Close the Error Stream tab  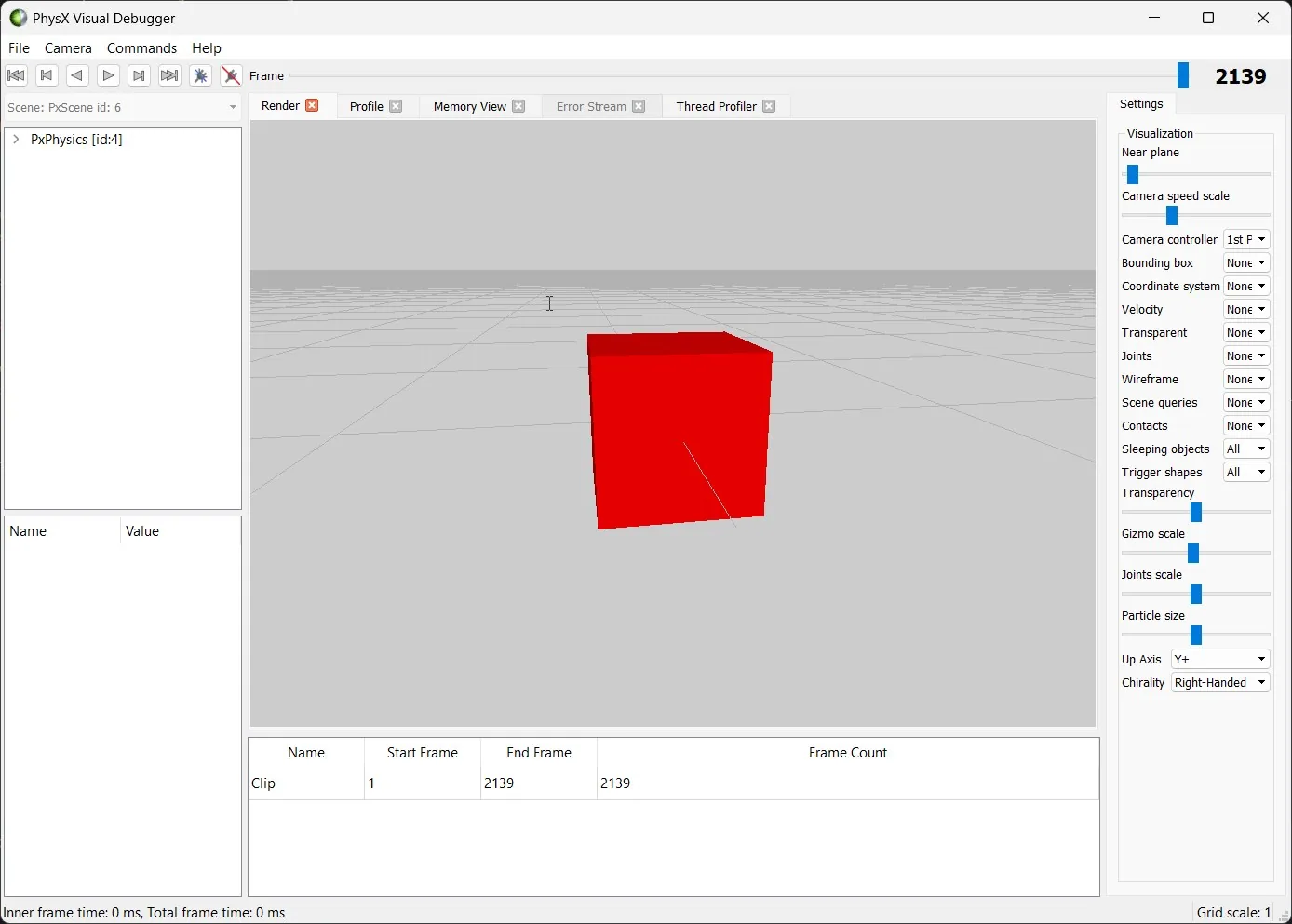click(x=639, y=106)
